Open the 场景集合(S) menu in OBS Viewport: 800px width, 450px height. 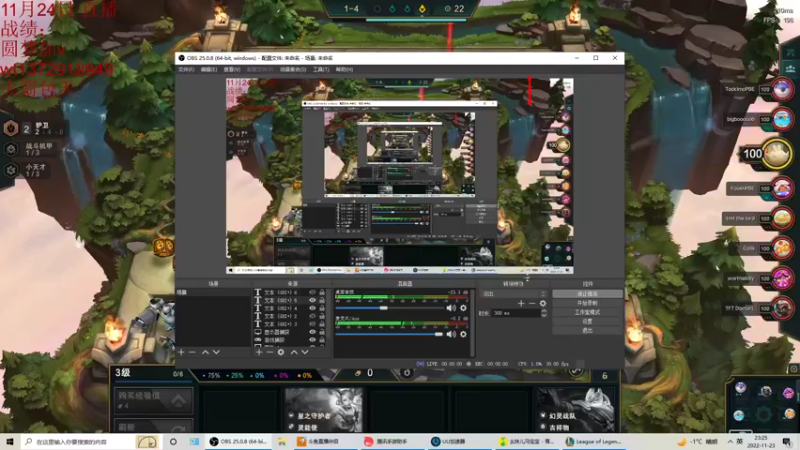coord(293,69)
